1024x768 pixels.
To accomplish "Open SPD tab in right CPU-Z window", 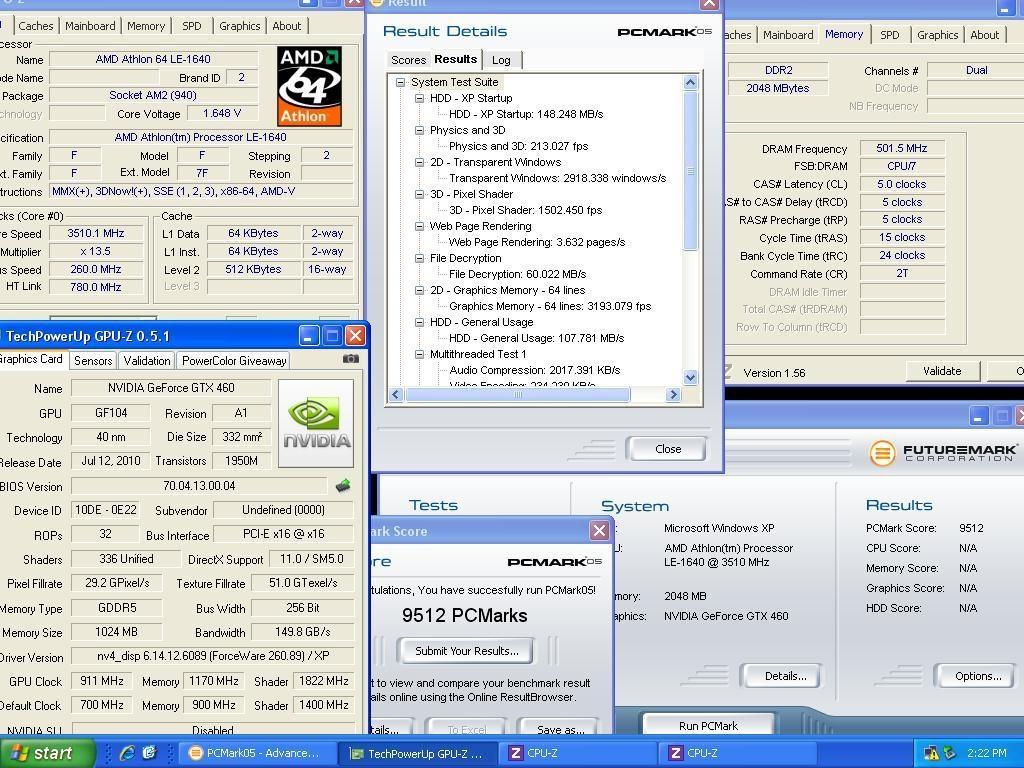I will [889, 35].
